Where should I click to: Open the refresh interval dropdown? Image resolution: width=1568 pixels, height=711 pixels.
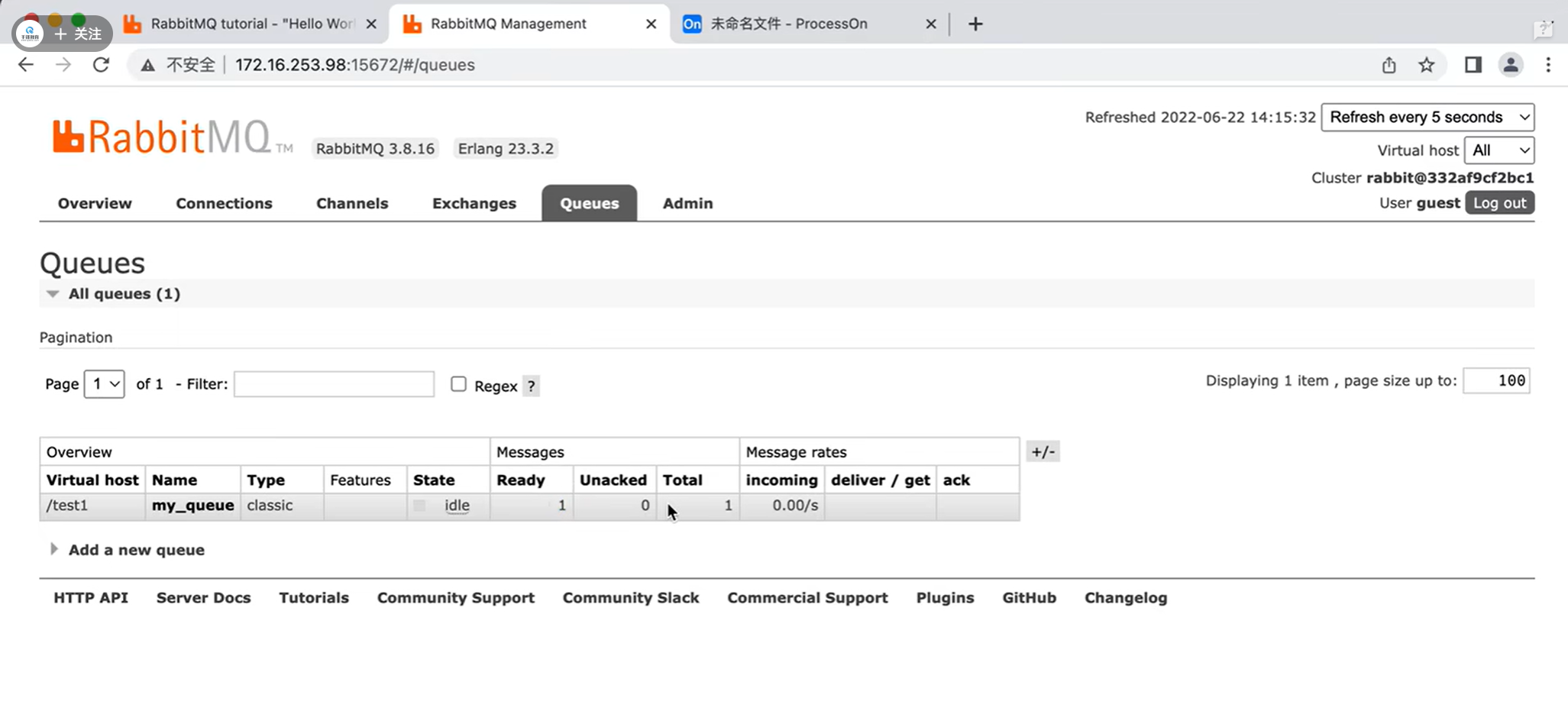click(1427, 117)
